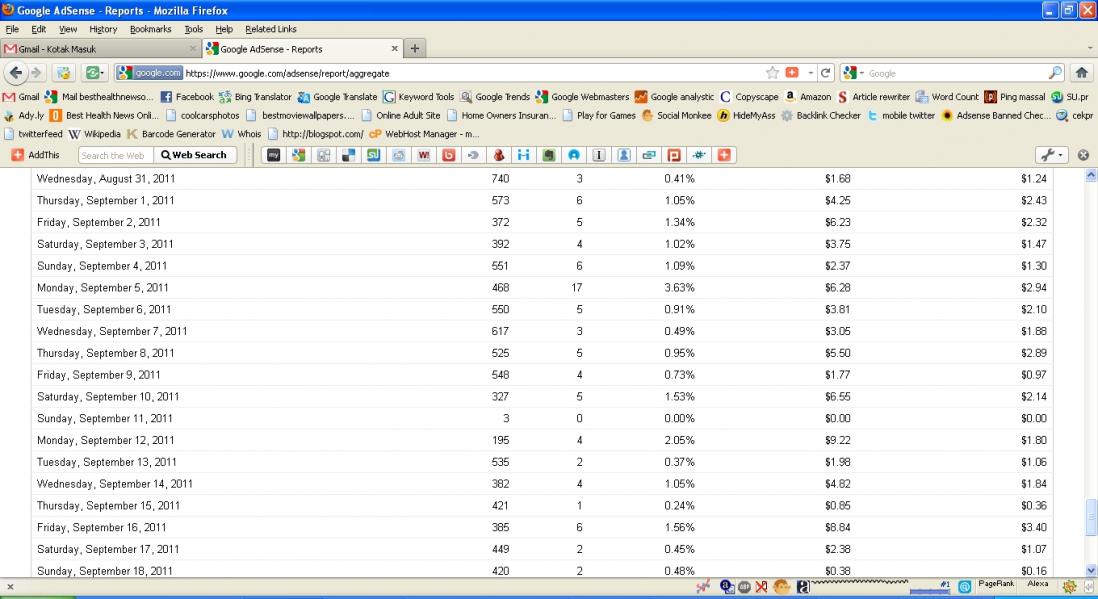Click the StumbleUpon icon in AddThis toolbar
The height and width of the screenshot is (599, 1098).
[x=372, y=155]
